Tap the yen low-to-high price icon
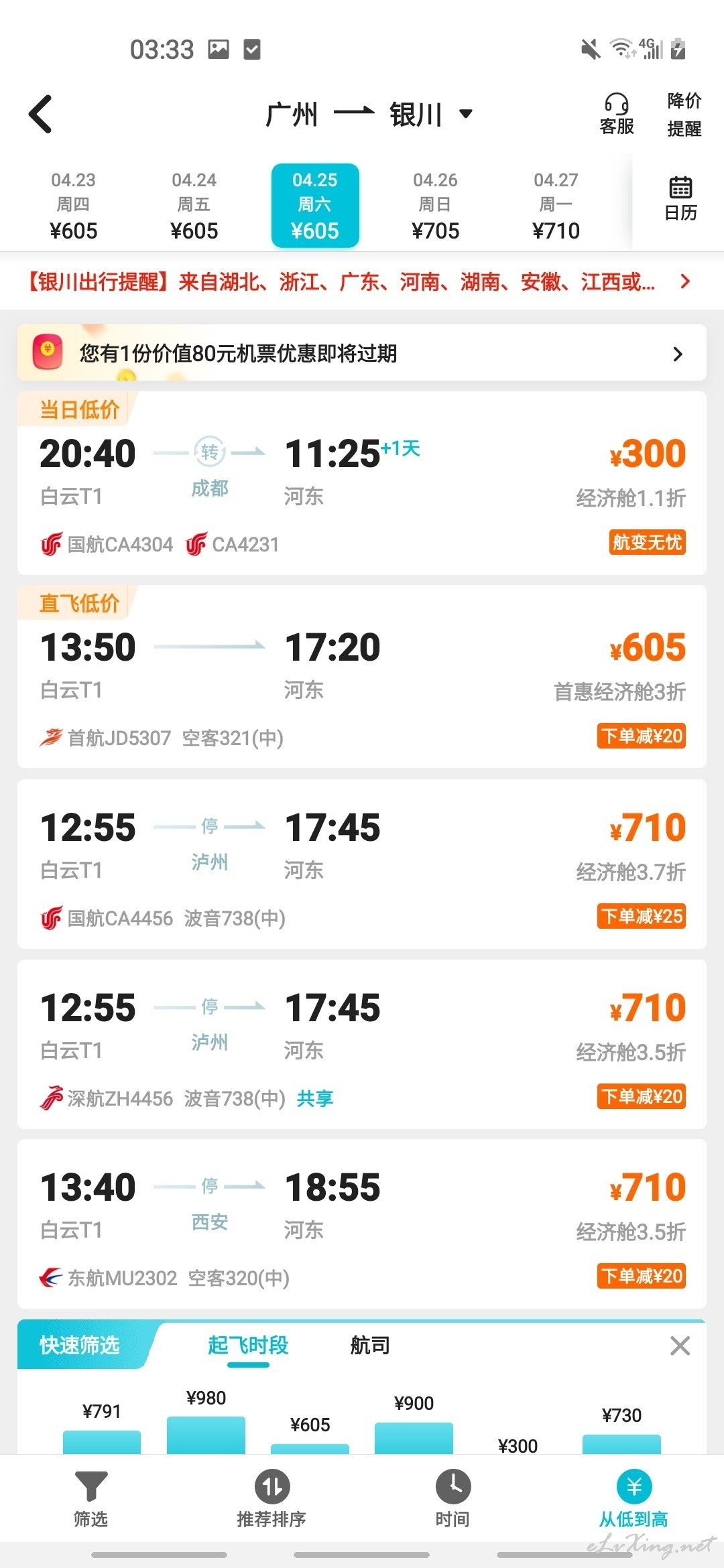Image resolution: width=724 pixels, height=1568 pixels. click(633, 1486)
